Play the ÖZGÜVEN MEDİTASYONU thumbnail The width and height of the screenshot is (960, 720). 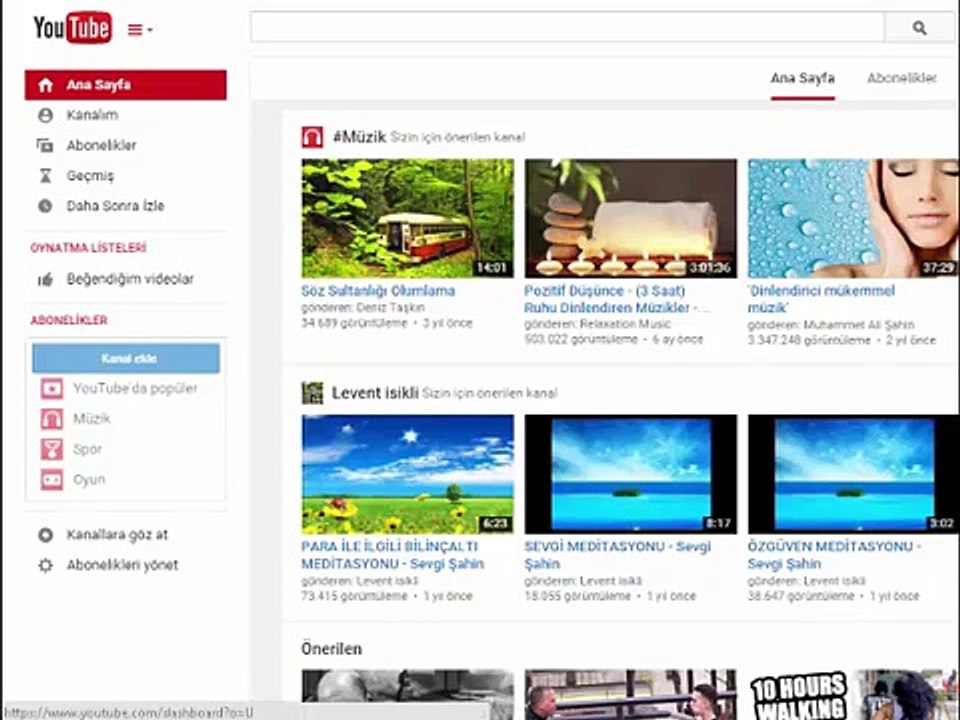tap(853, 474)
